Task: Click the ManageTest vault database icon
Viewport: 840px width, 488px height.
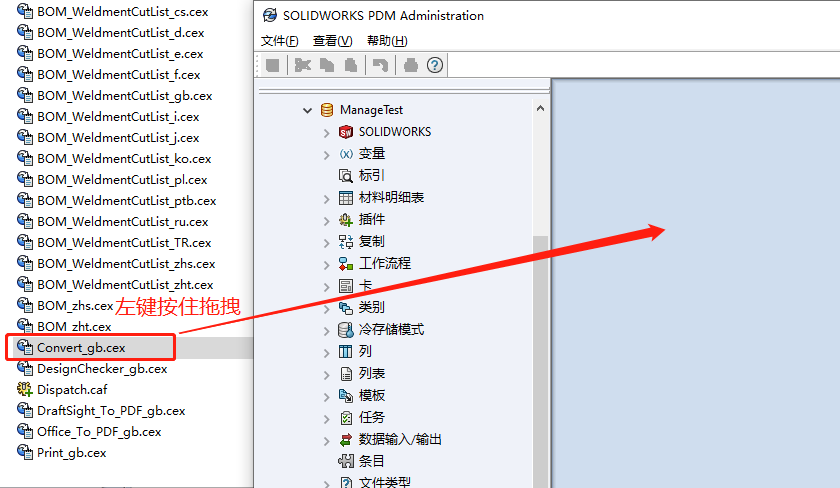Action: [x=326, y=110]
